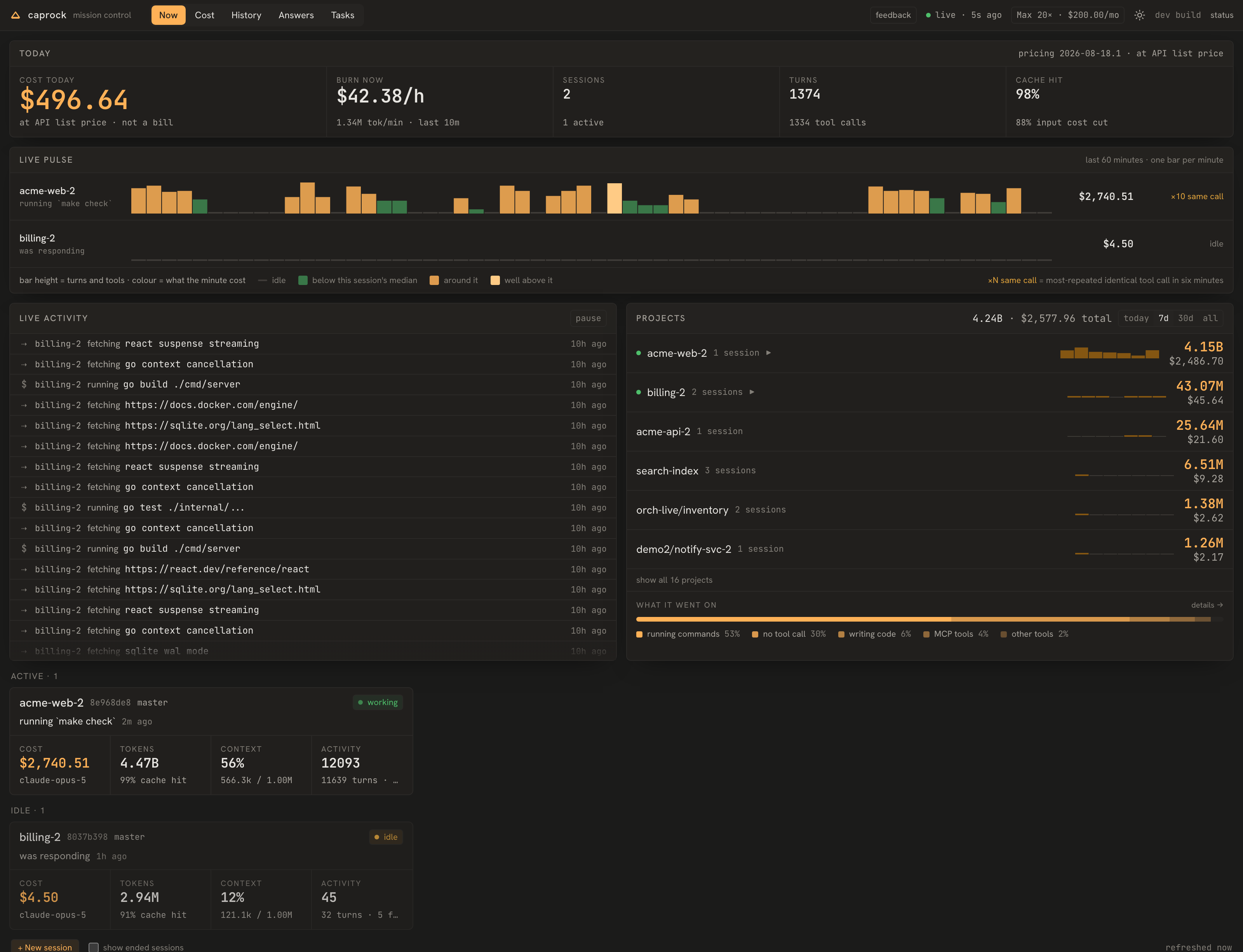Click 'https://docs.docker.com/engine/' first activity row

click(313, 405)
